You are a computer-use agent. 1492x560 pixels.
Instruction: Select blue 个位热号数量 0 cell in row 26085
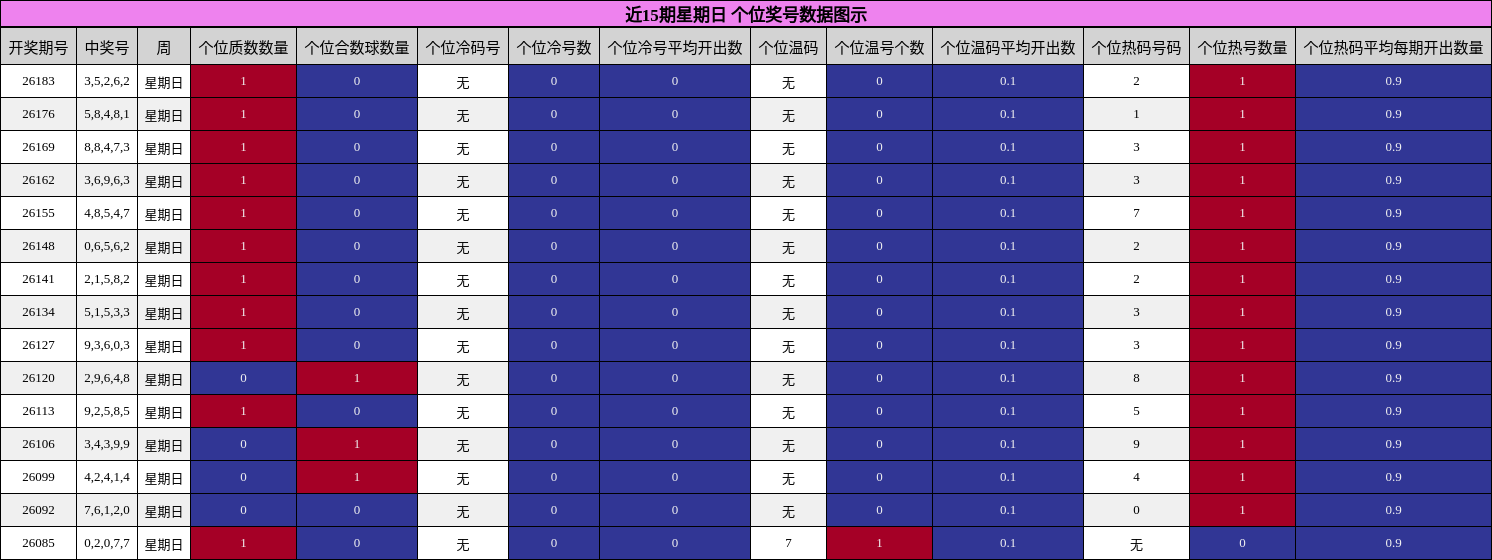1242,543
